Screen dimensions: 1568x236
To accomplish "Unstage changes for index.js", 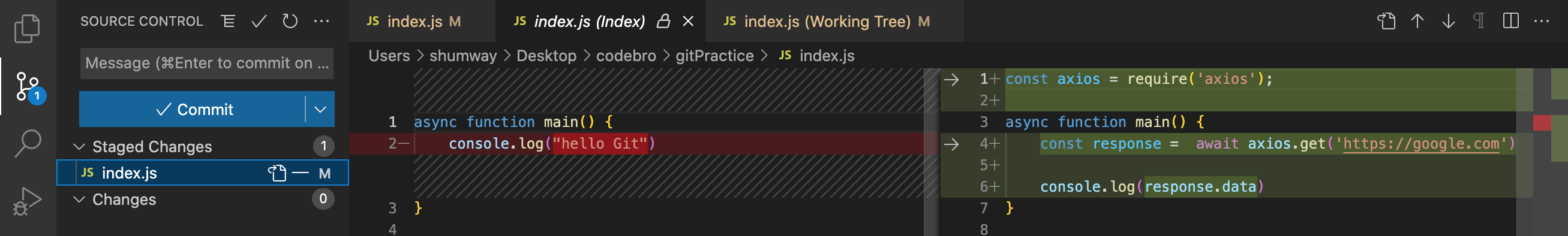I will [300, 173].
